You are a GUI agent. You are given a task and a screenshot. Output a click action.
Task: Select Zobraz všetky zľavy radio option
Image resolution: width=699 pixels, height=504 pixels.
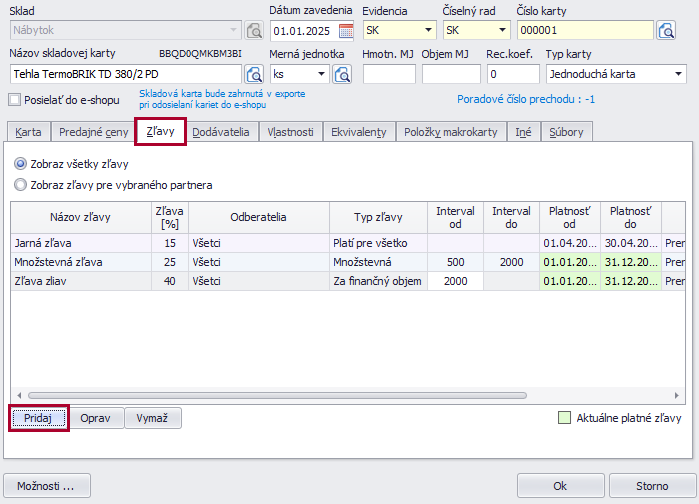tap(20, 164)
